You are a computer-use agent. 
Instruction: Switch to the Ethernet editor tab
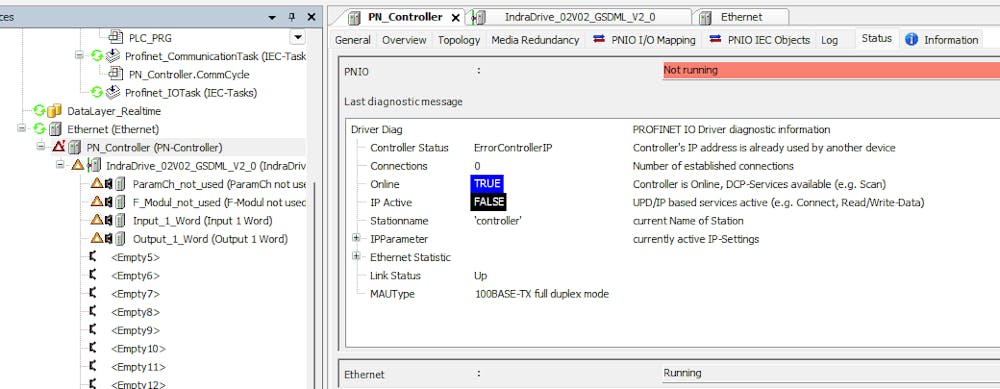(741, 17)
